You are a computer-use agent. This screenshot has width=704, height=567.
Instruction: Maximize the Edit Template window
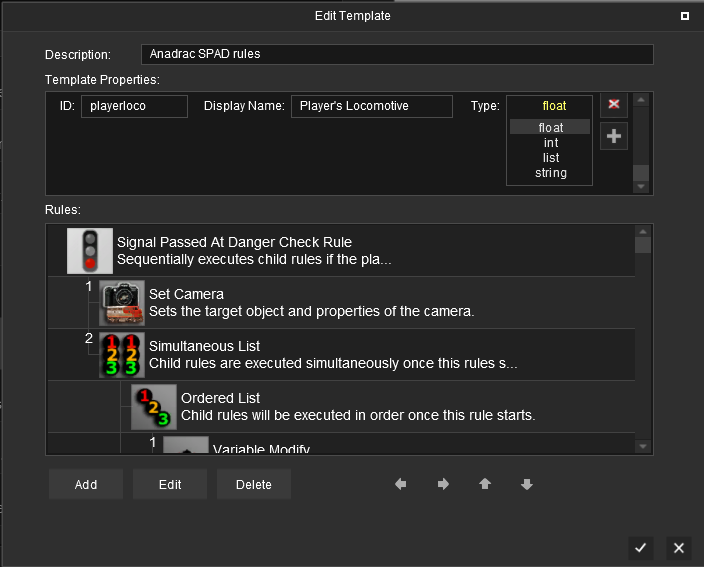685,16
